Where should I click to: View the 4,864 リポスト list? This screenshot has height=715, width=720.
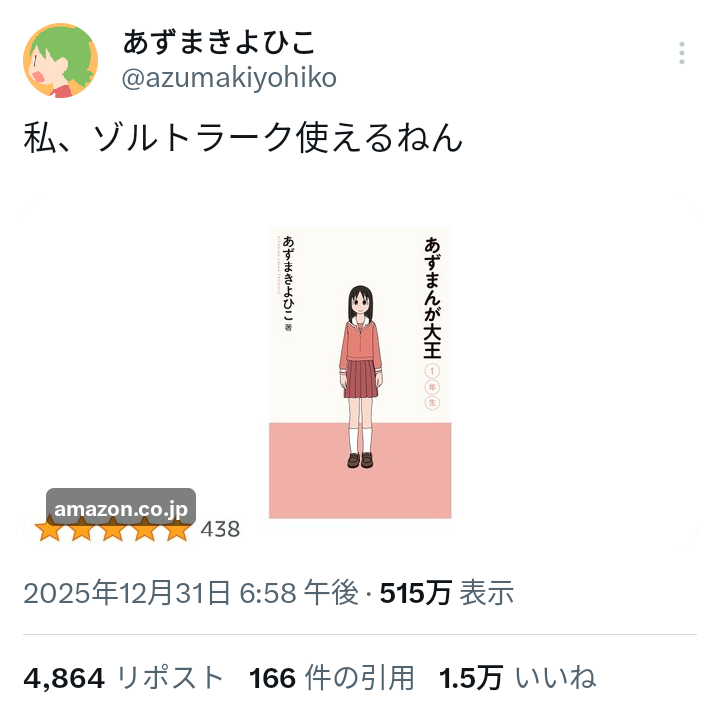click(123, 678)
